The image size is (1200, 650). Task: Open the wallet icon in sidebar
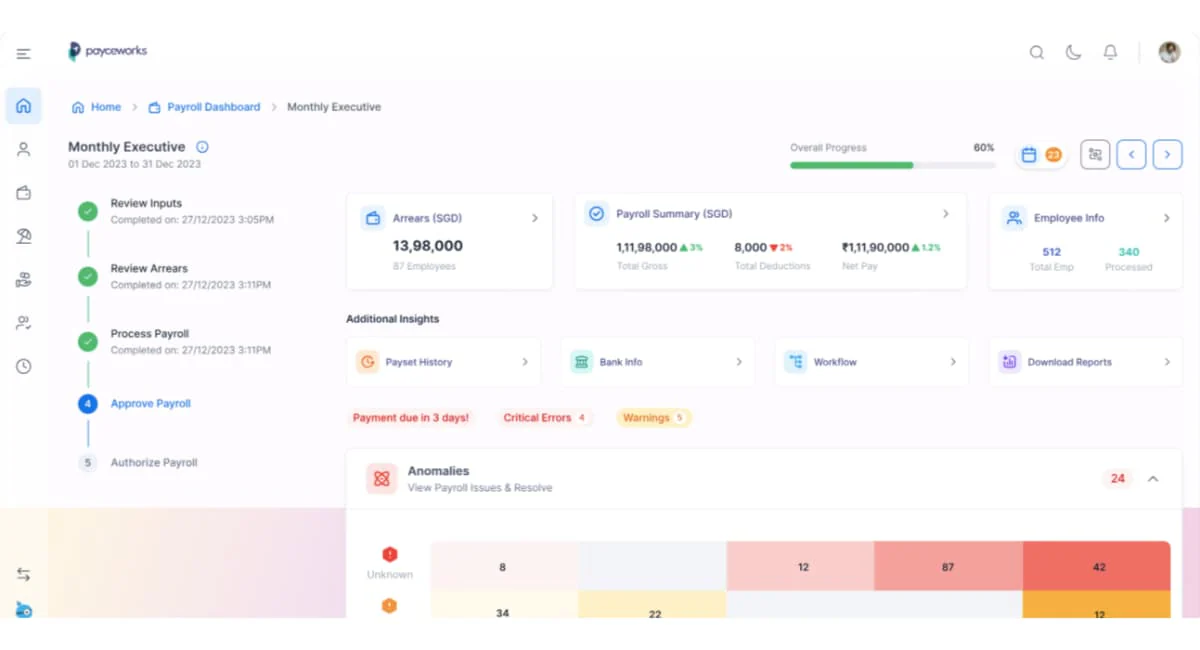tap(23, 193)
